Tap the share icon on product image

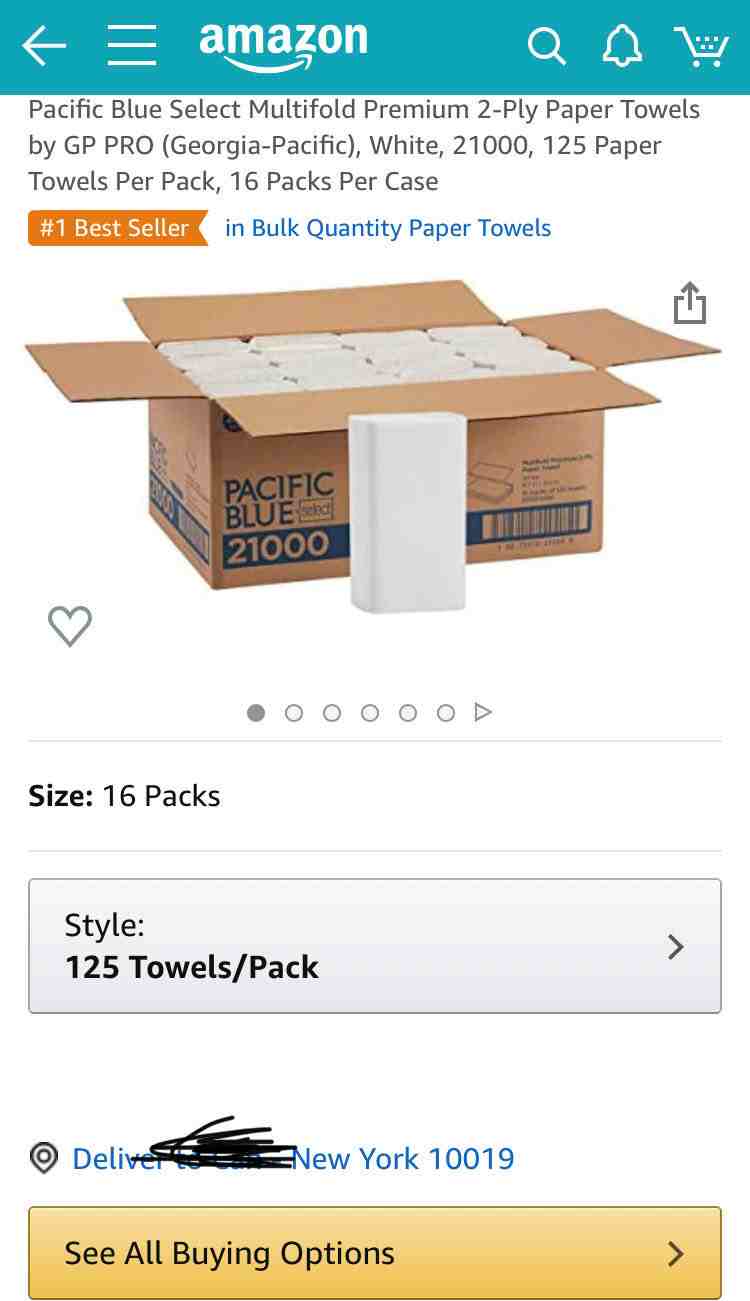click(x=689, y=303)
